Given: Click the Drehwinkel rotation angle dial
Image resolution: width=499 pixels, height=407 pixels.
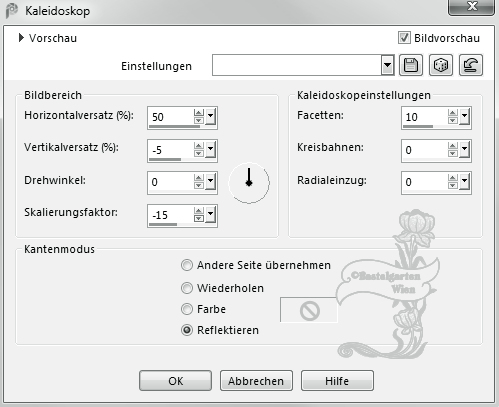Looking at the screenshot, I should [249, 183].
